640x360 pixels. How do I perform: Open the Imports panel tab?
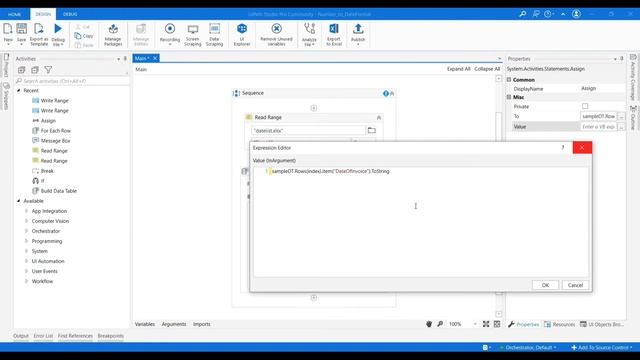pos(202,324)
